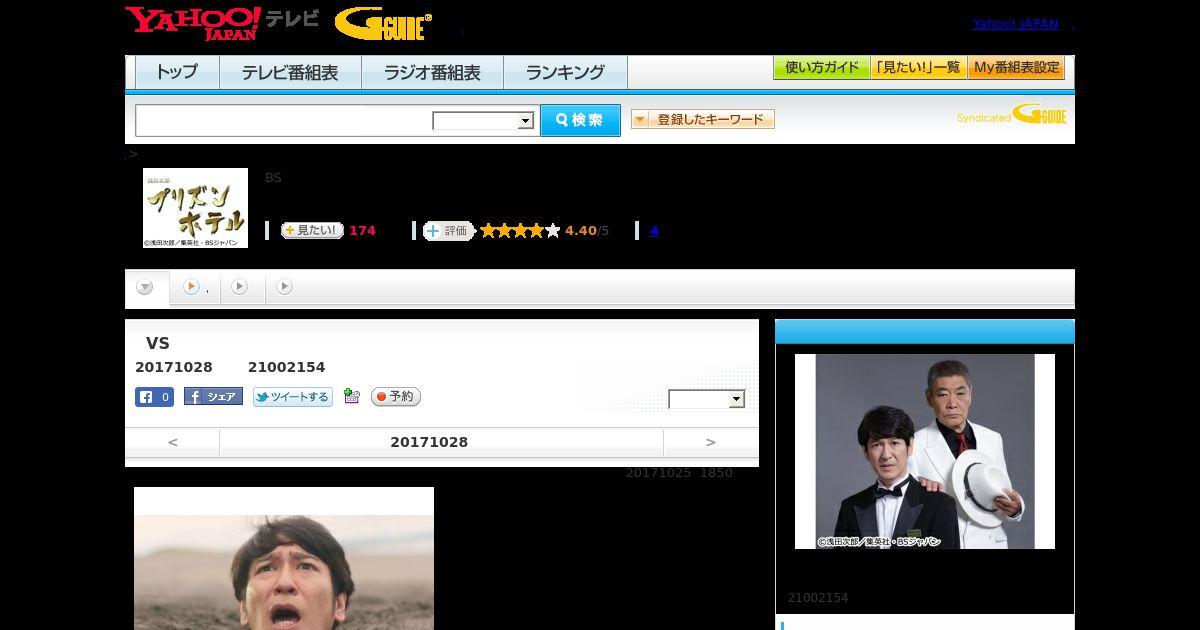The image size is (1200, 630).
Task: Open the ランキング tab
Action: point(565,73)
